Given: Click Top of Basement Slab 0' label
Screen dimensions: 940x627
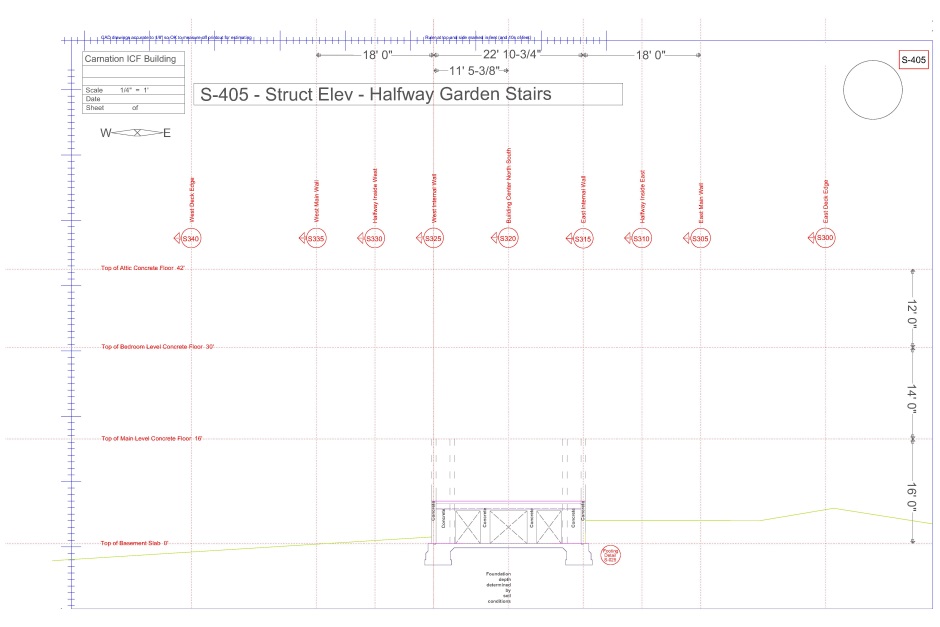Looking at the screenshot, I should tap(134, 543).
